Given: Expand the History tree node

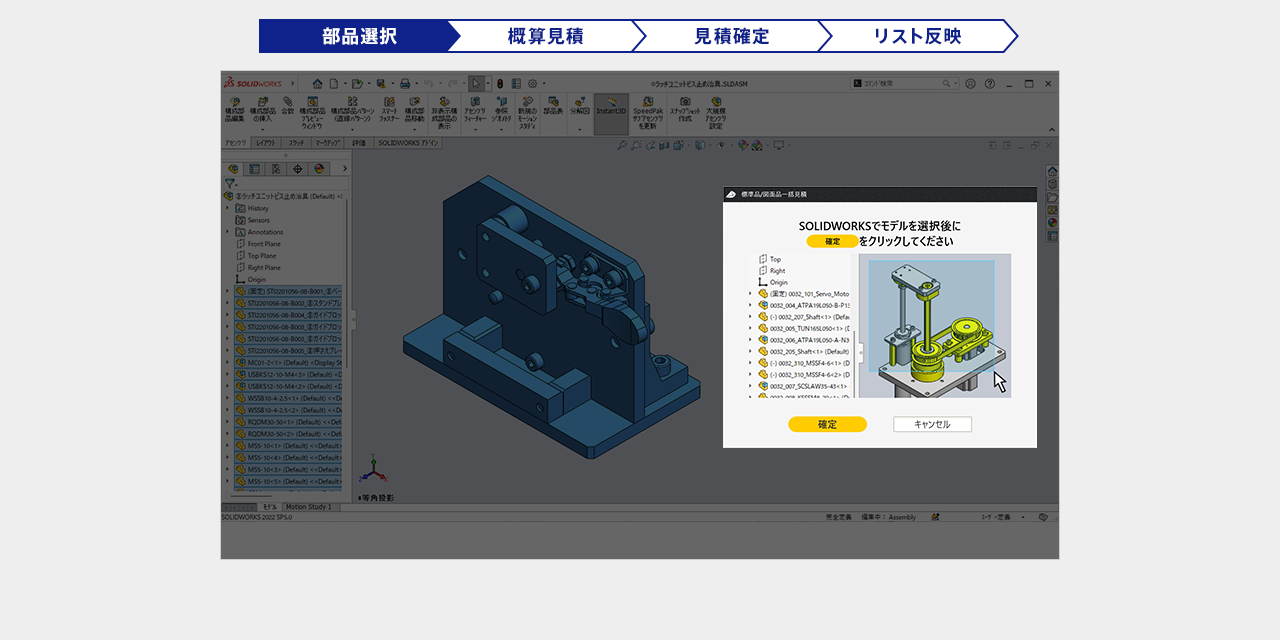Looking at the screenshot, I should (228, 208).
